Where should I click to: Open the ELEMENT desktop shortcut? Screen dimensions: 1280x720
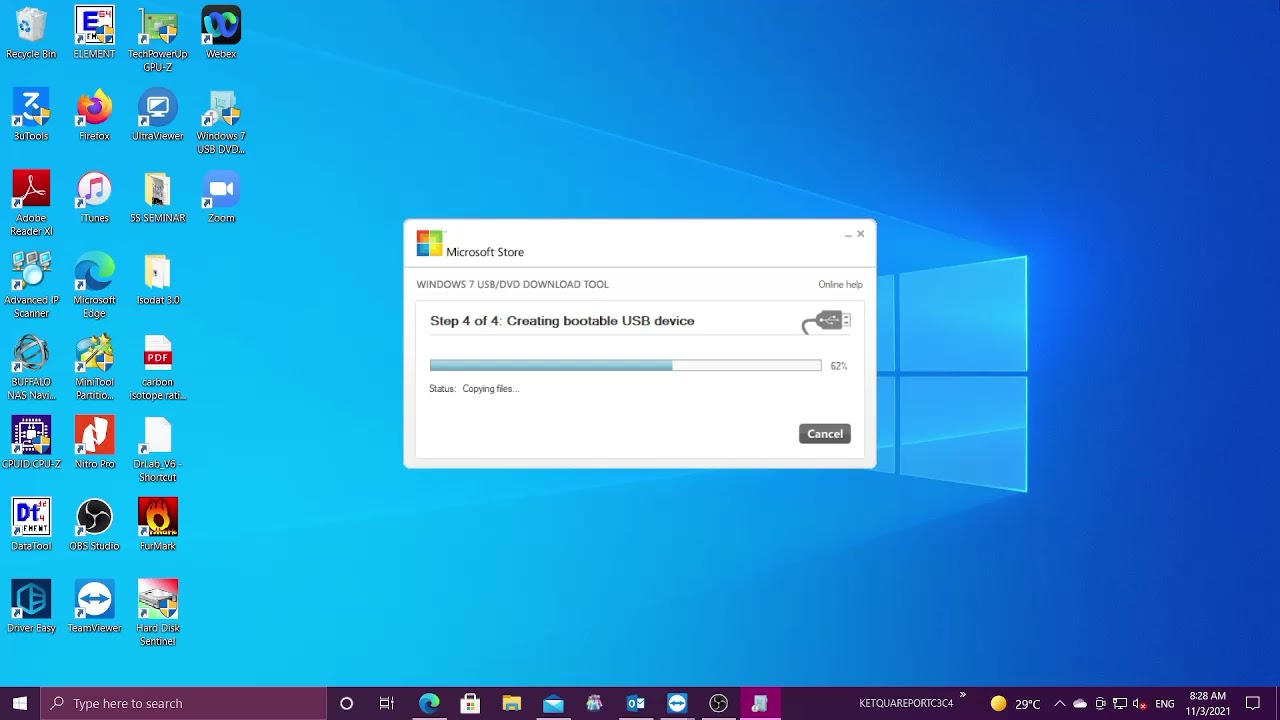point(94,33)
